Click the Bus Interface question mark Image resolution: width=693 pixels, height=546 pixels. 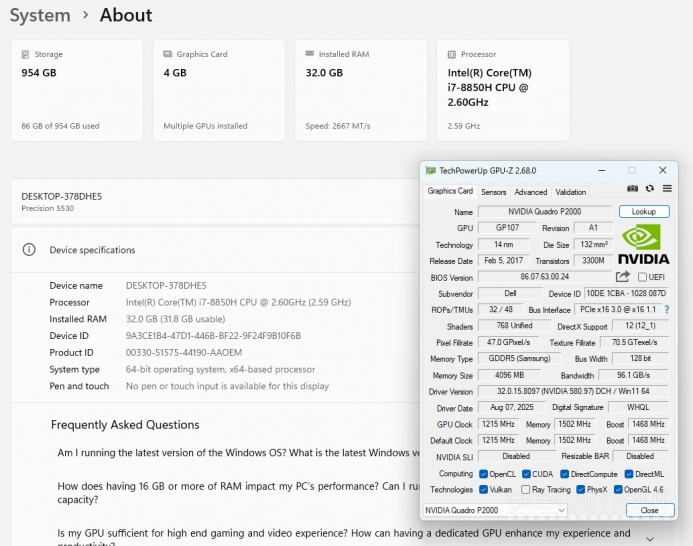[667, 310]
